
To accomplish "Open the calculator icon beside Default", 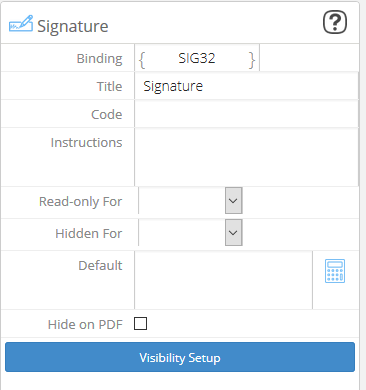I will [335, 271].
